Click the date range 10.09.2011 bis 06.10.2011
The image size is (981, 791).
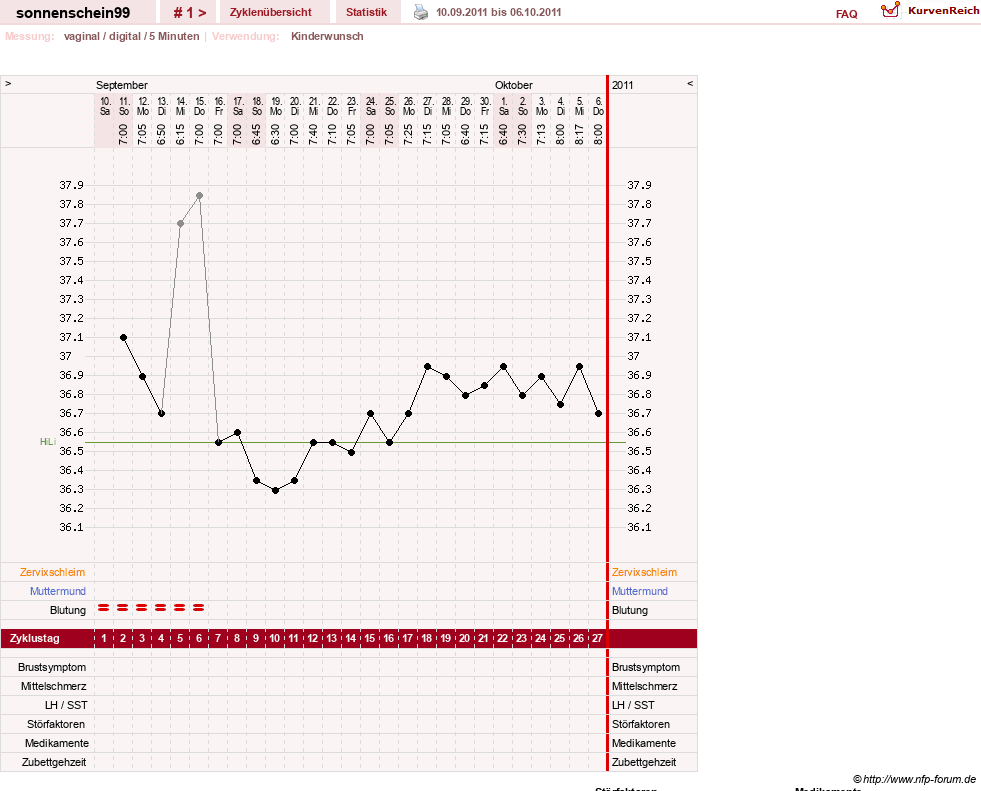tap(499, 13)
